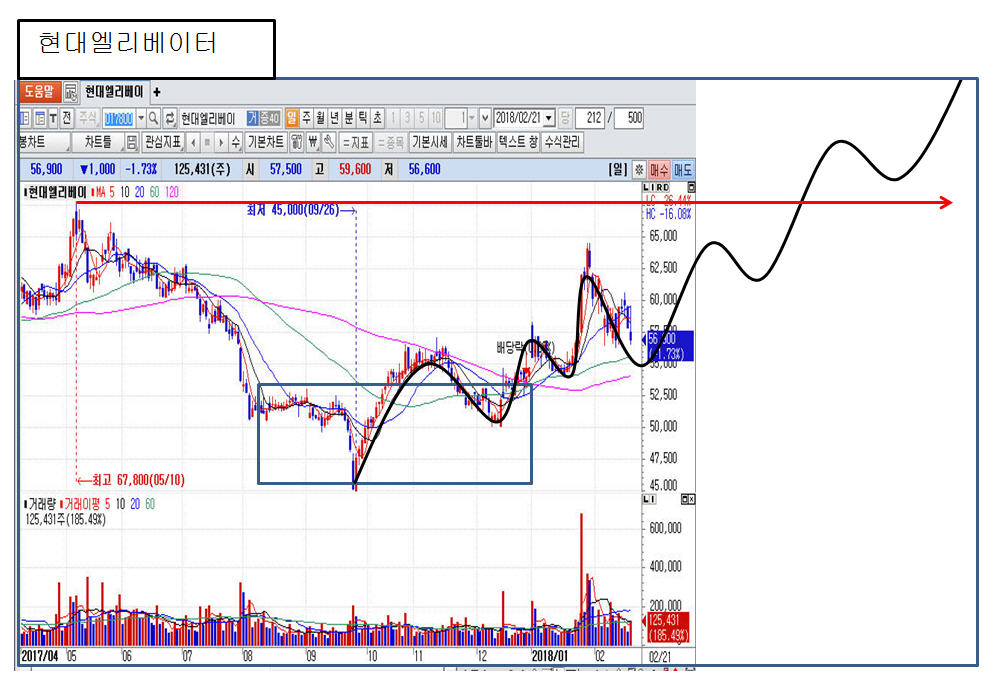Switch to the monthly (월) chart period
Image resolution: width=995 pixels, height=691 pixels.
[320, 118]
